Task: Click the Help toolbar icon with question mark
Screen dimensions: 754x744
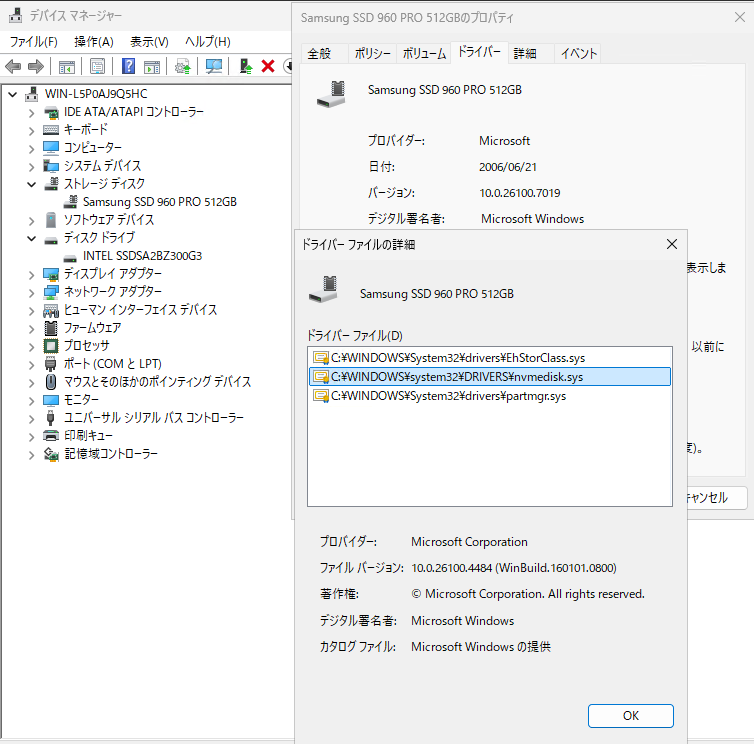Action: [x=129, y=66]
